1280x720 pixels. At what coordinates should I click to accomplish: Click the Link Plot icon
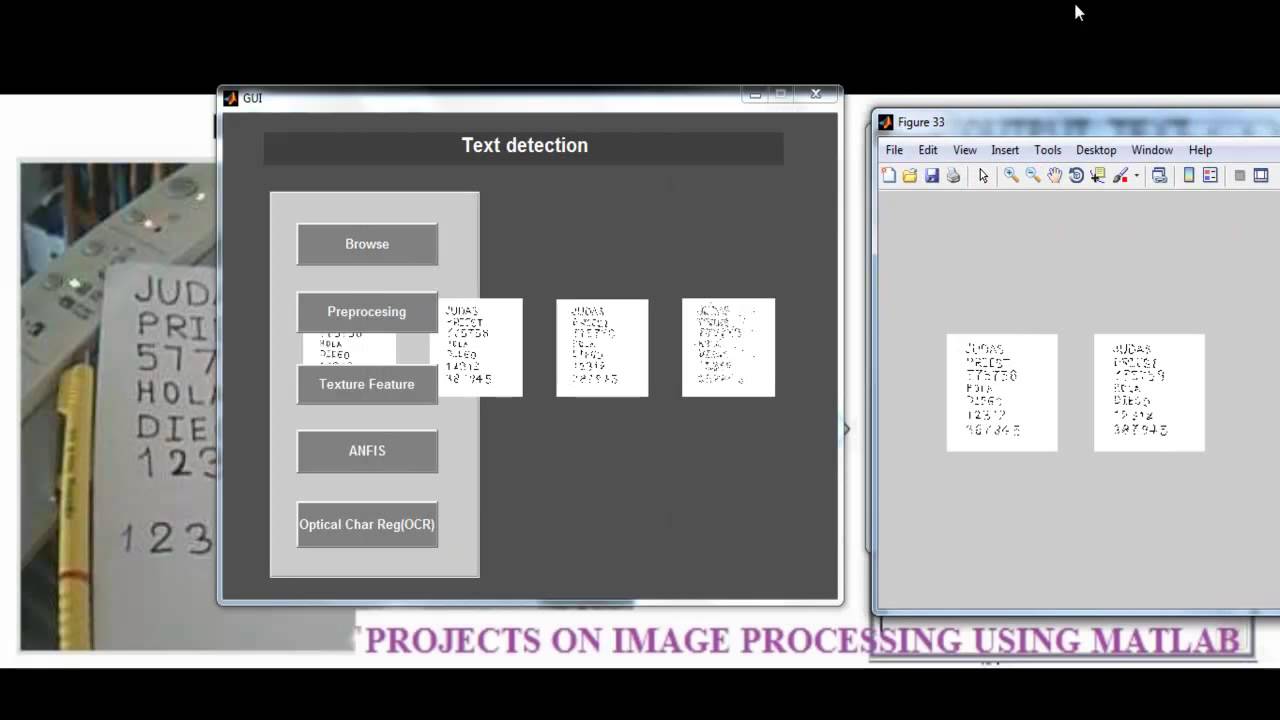(1159, 175)
